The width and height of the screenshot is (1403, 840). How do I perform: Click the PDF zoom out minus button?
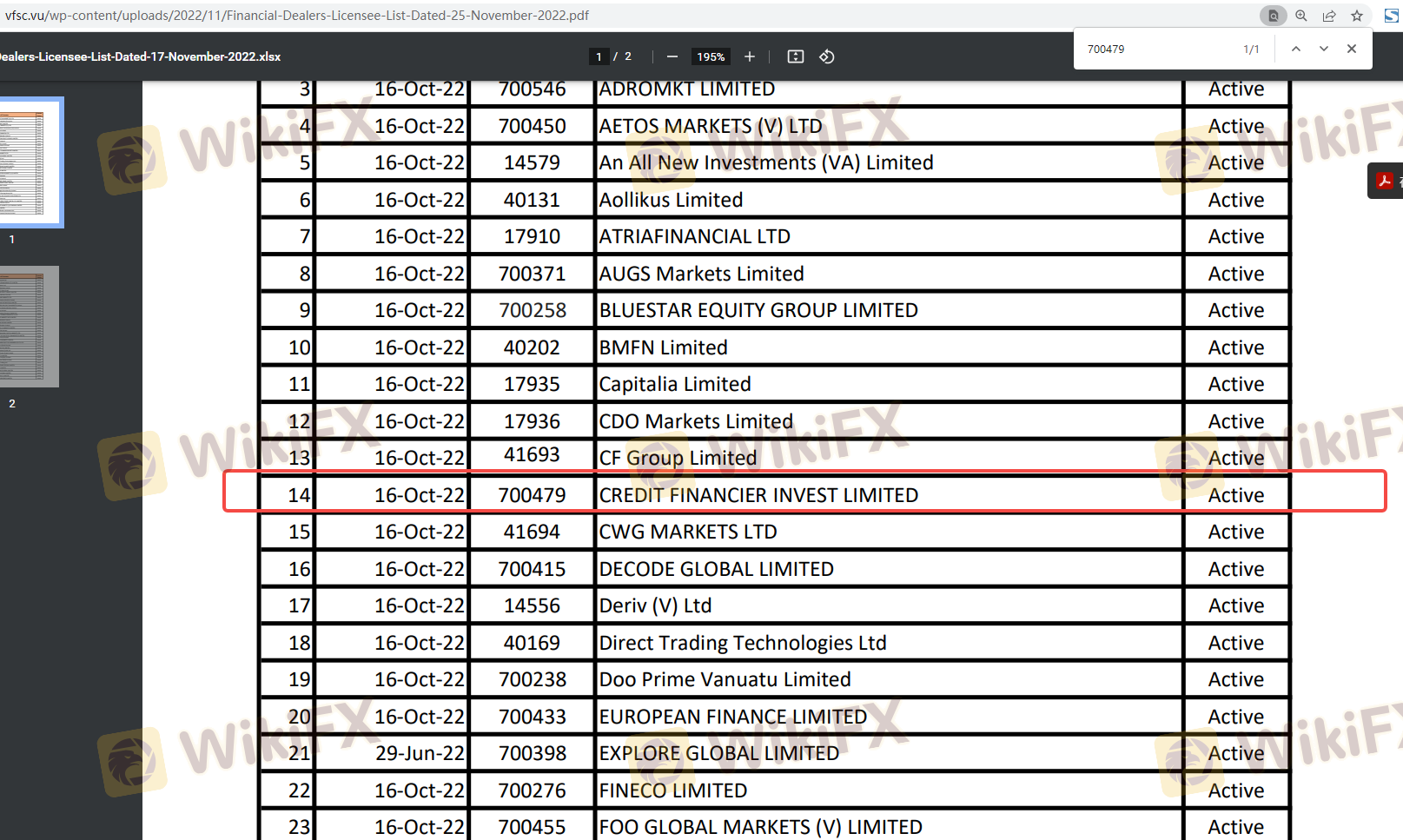(672, 56)
